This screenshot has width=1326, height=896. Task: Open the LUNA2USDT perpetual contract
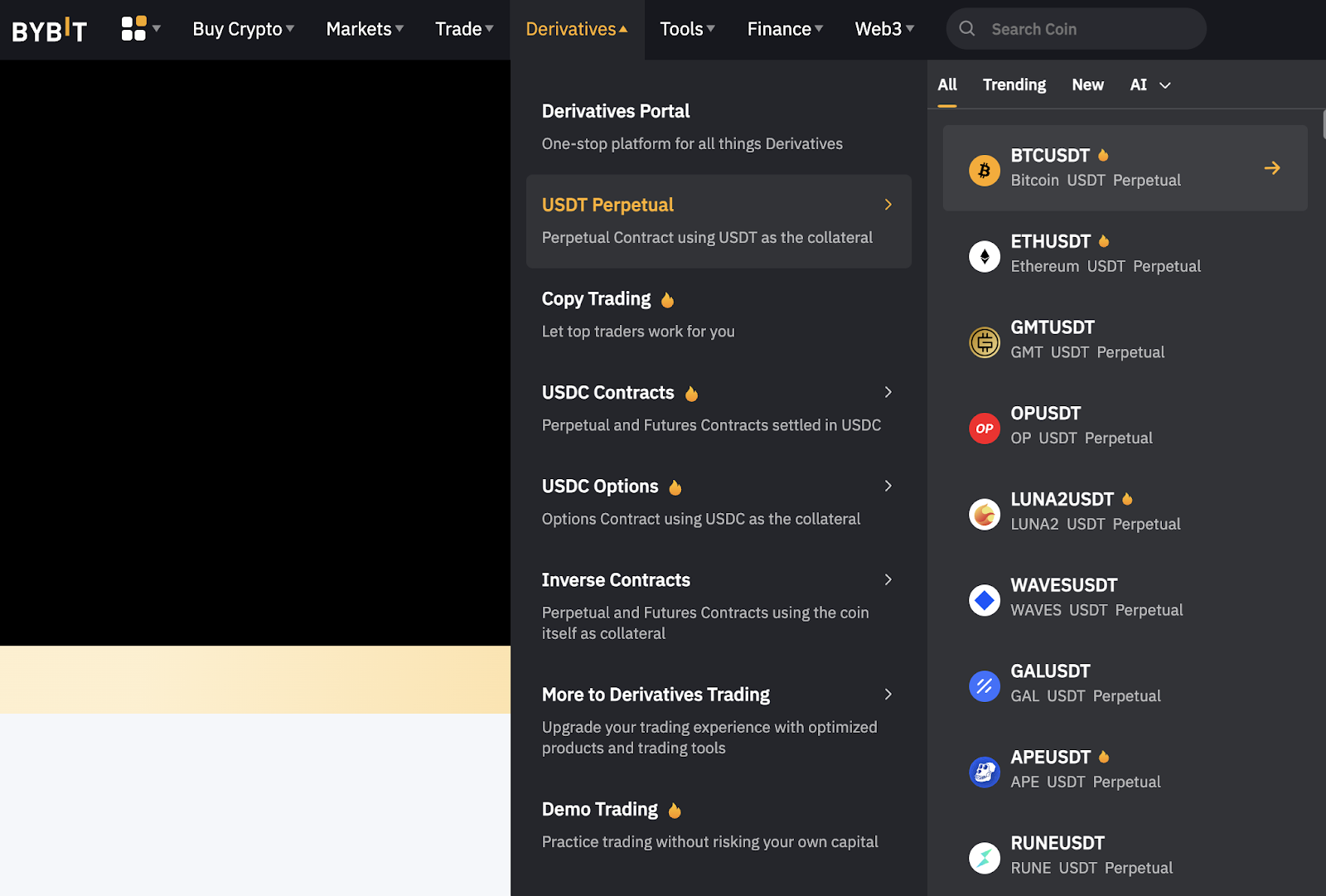(x=1125, y=511)
